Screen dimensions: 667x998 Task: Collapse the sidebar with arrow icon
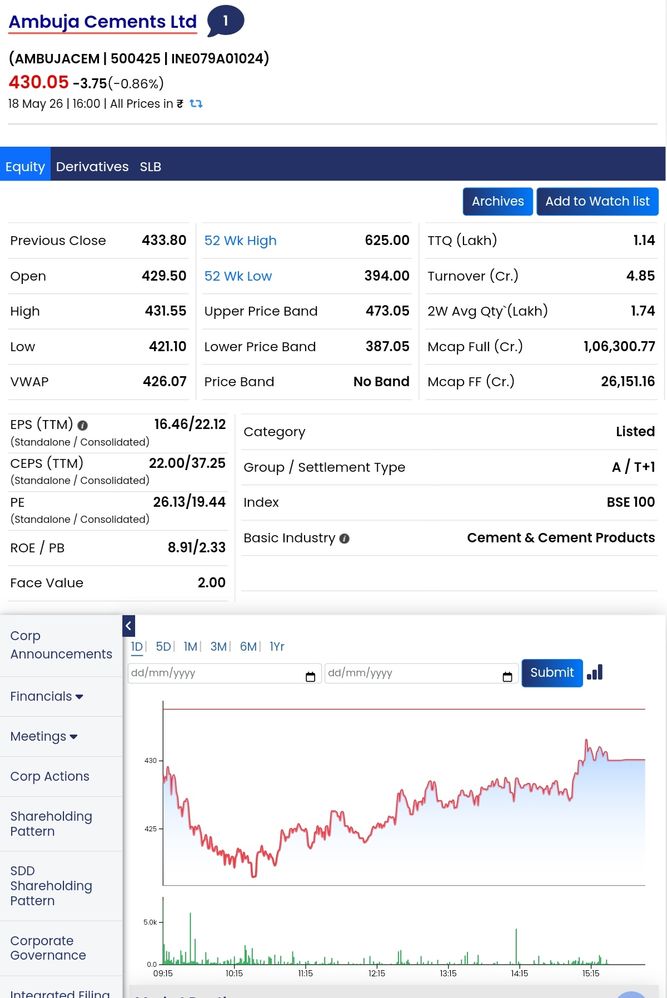click(129, 626)
